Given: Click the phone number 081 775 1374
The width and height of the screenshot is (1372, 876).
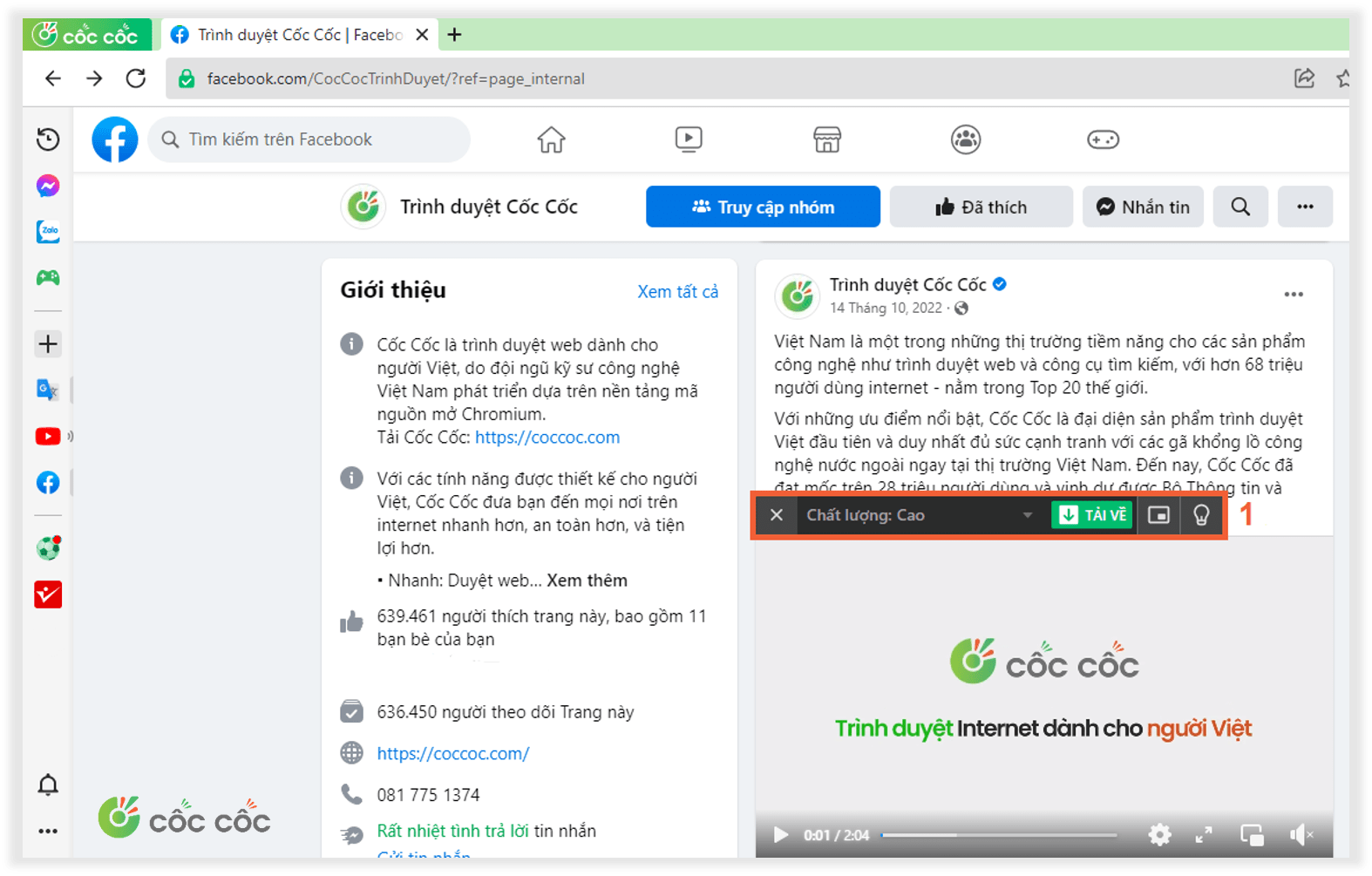Looking at the screenshot, I should 428,795.
